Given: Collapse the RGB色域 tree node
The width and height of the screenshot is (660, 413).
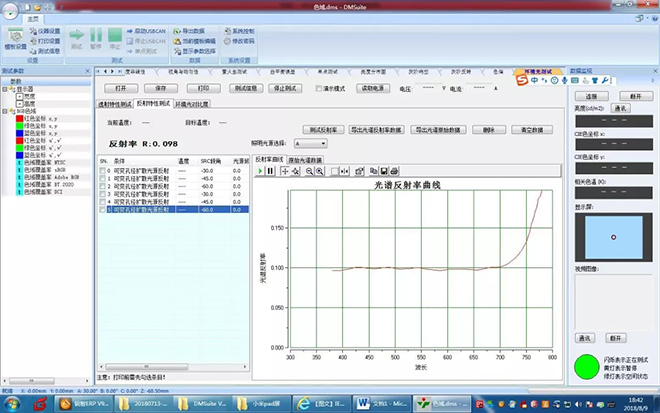Looking at the screenshot, I should [6, 108].
